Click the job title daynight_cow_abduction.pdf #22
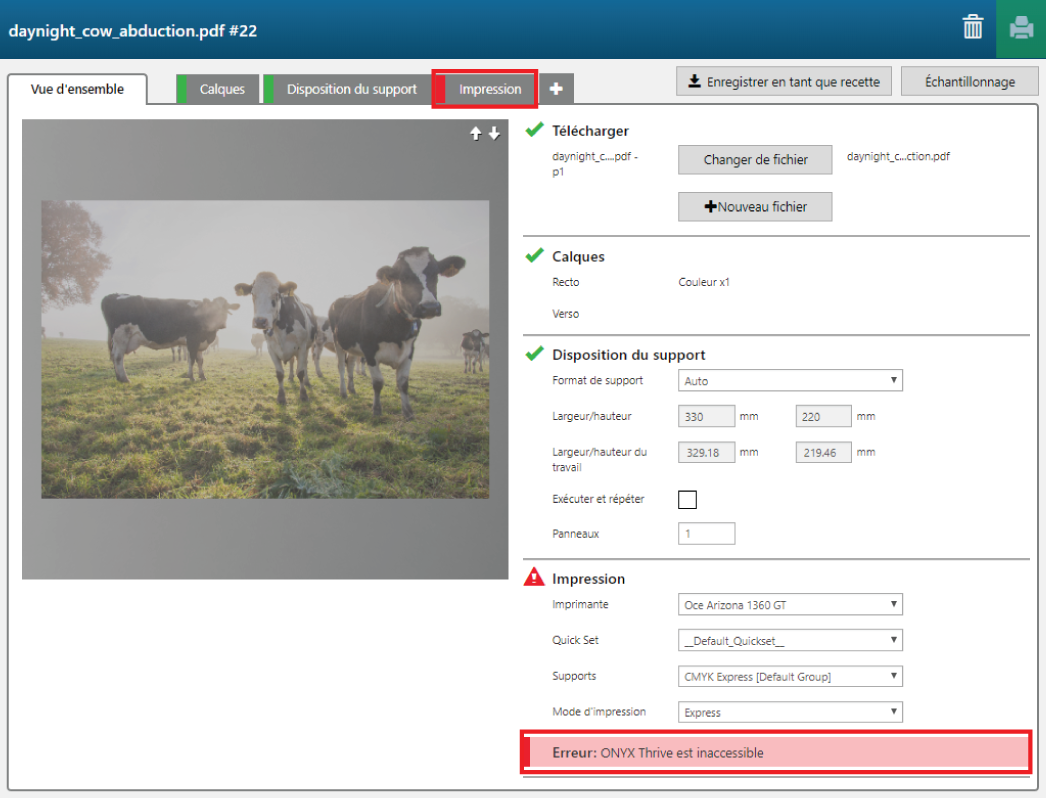1046x798 pixels. click(133, 31)
